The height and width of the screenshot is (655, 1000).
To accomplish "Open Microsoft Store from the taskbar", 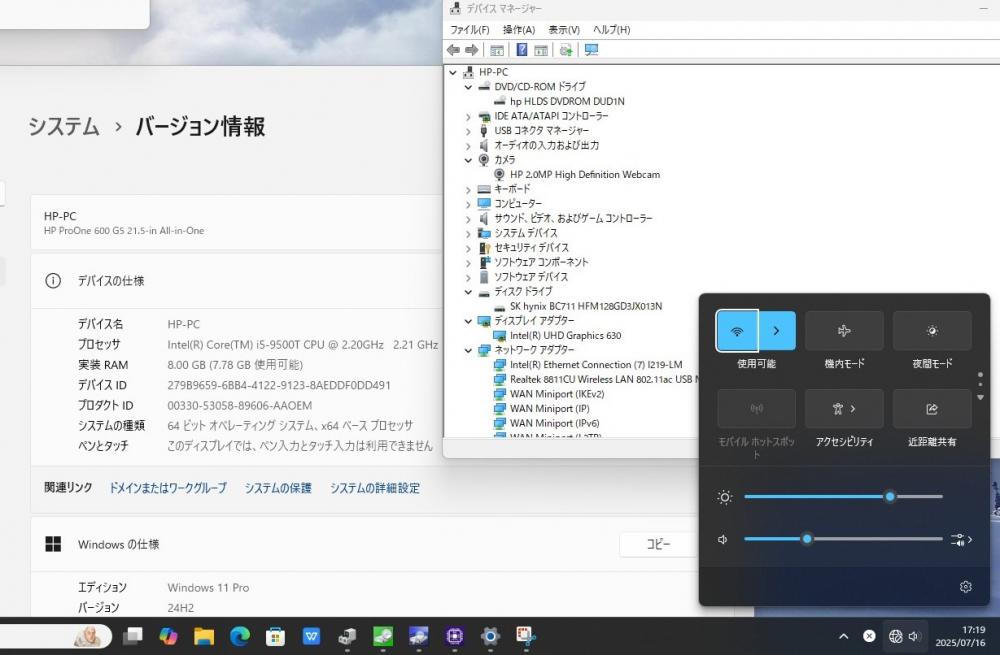I will [276, 636].
